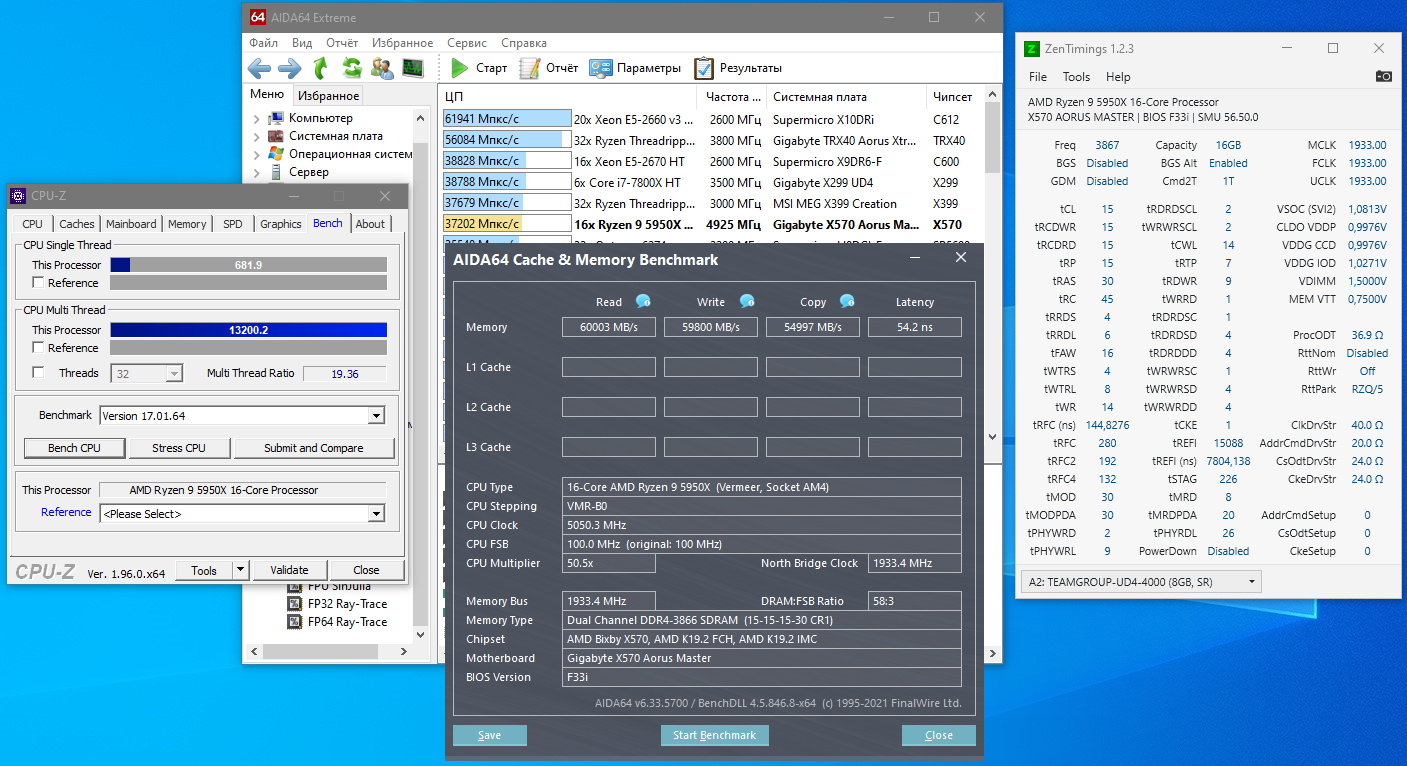The image size is (1407, 766).
Task: Open the Threads count combo box showing 32
Action: pyautogui.click(x=146, y=373)
